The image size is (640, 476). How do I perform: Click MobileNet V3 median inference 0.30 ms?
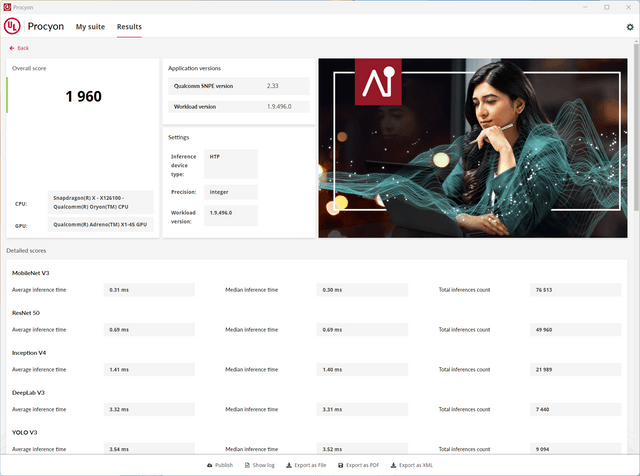tap(362, 290)
